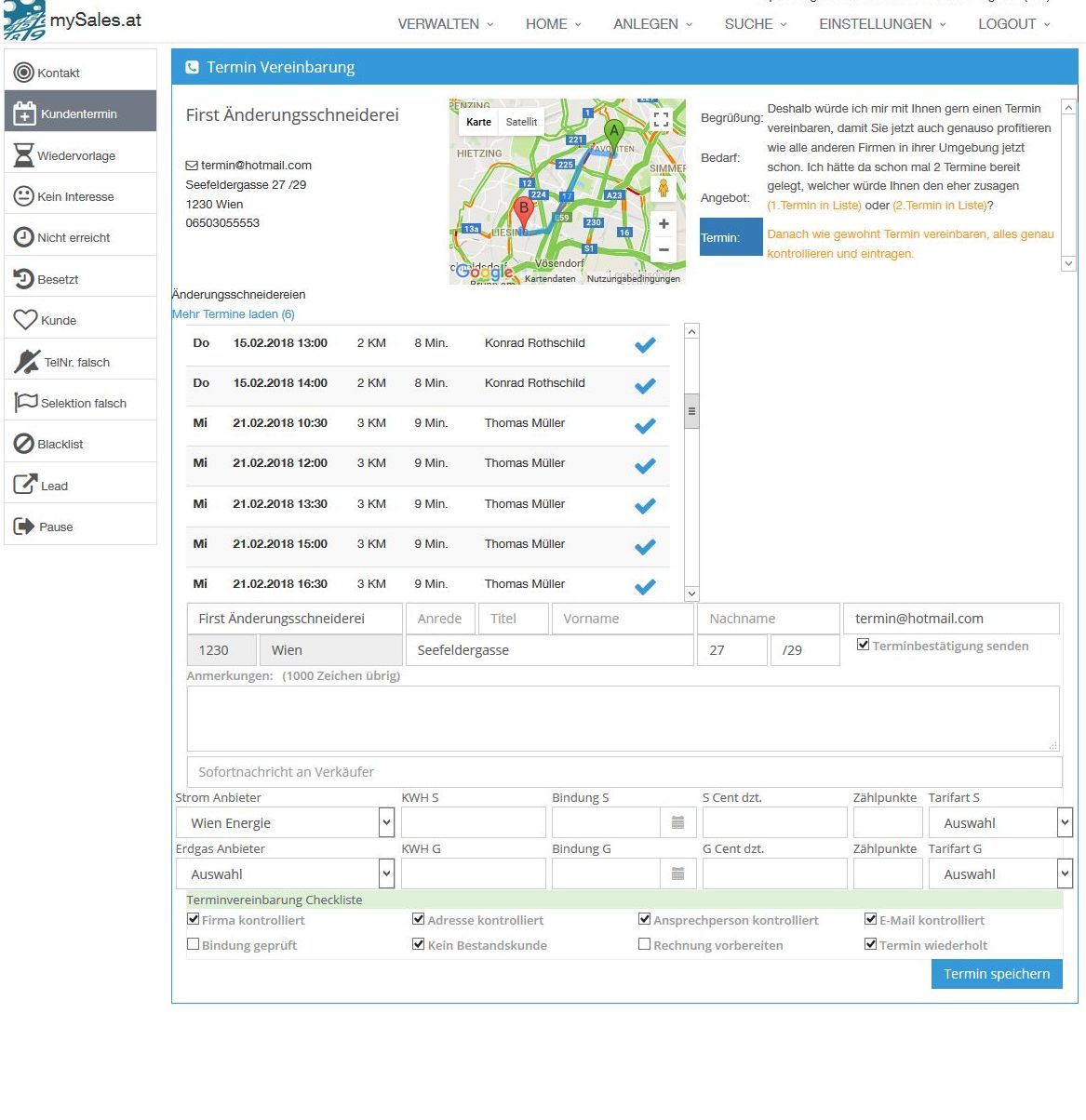Click the Mehr Termine laden link
The width and height of the screenshot is (1086, 1120).
click(x=233, y=314)
